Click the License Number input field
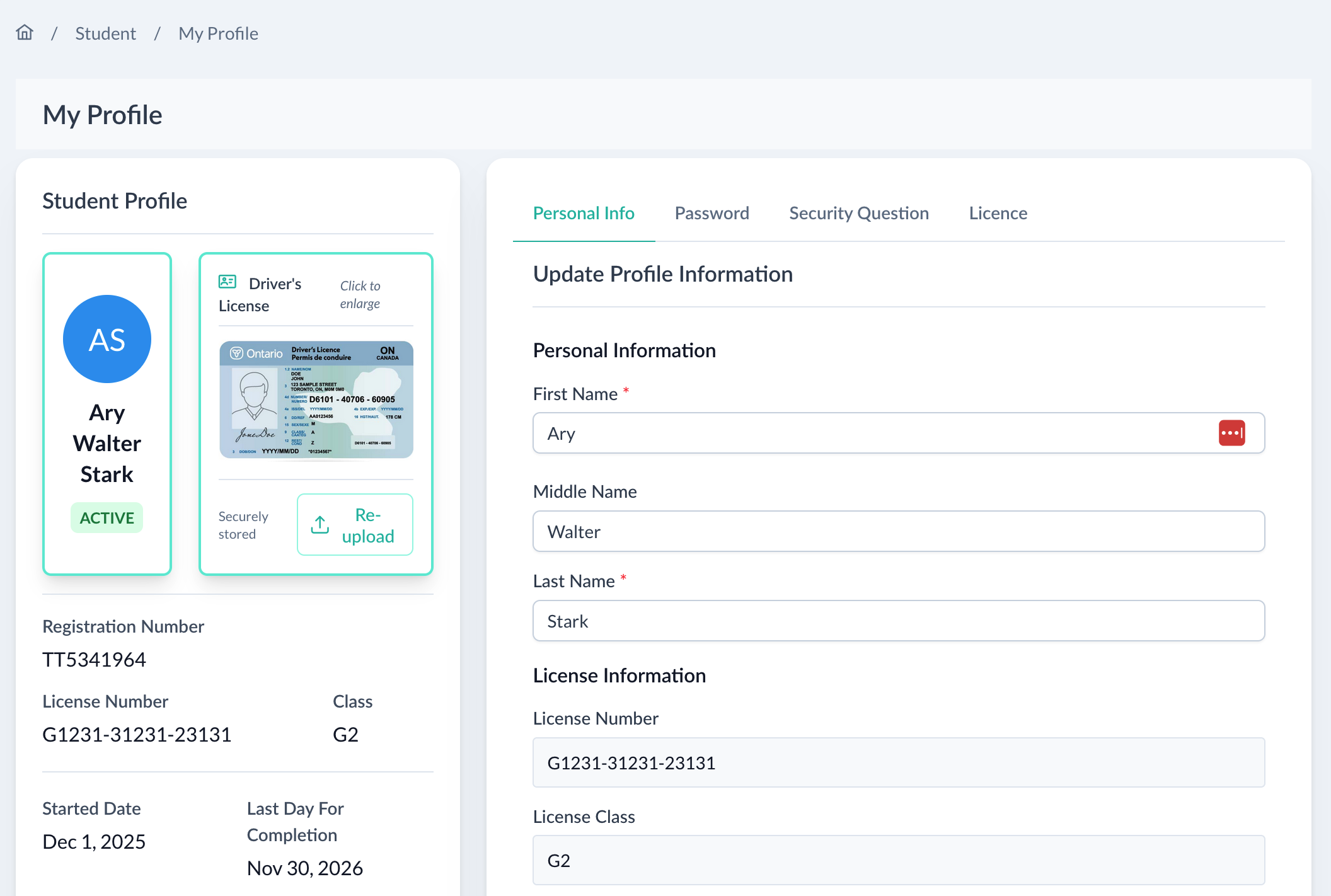Image resolution: width=1331 pixels, height=896 pixels. tap(898, 762)
